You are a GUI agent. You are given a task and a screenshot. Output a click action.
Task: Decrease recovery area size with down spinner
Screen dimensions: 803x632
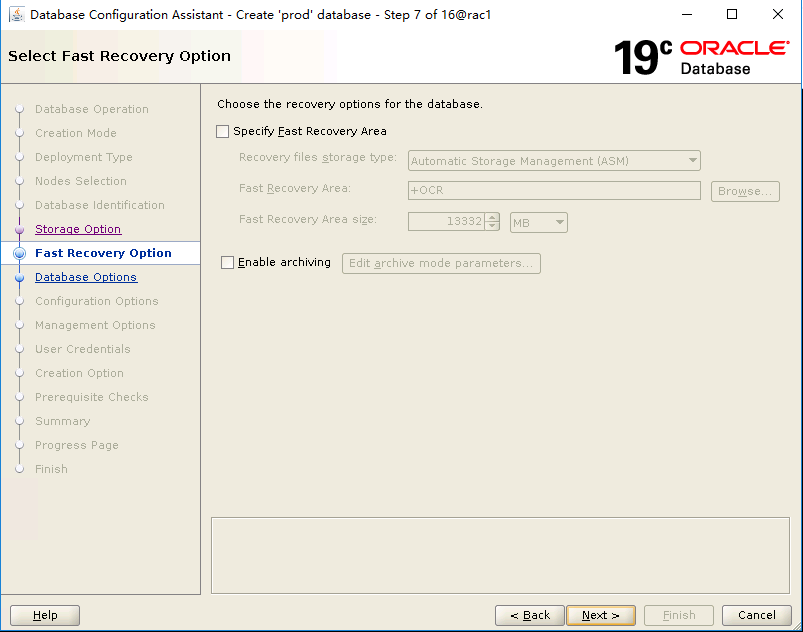click(x=492, y=226)
